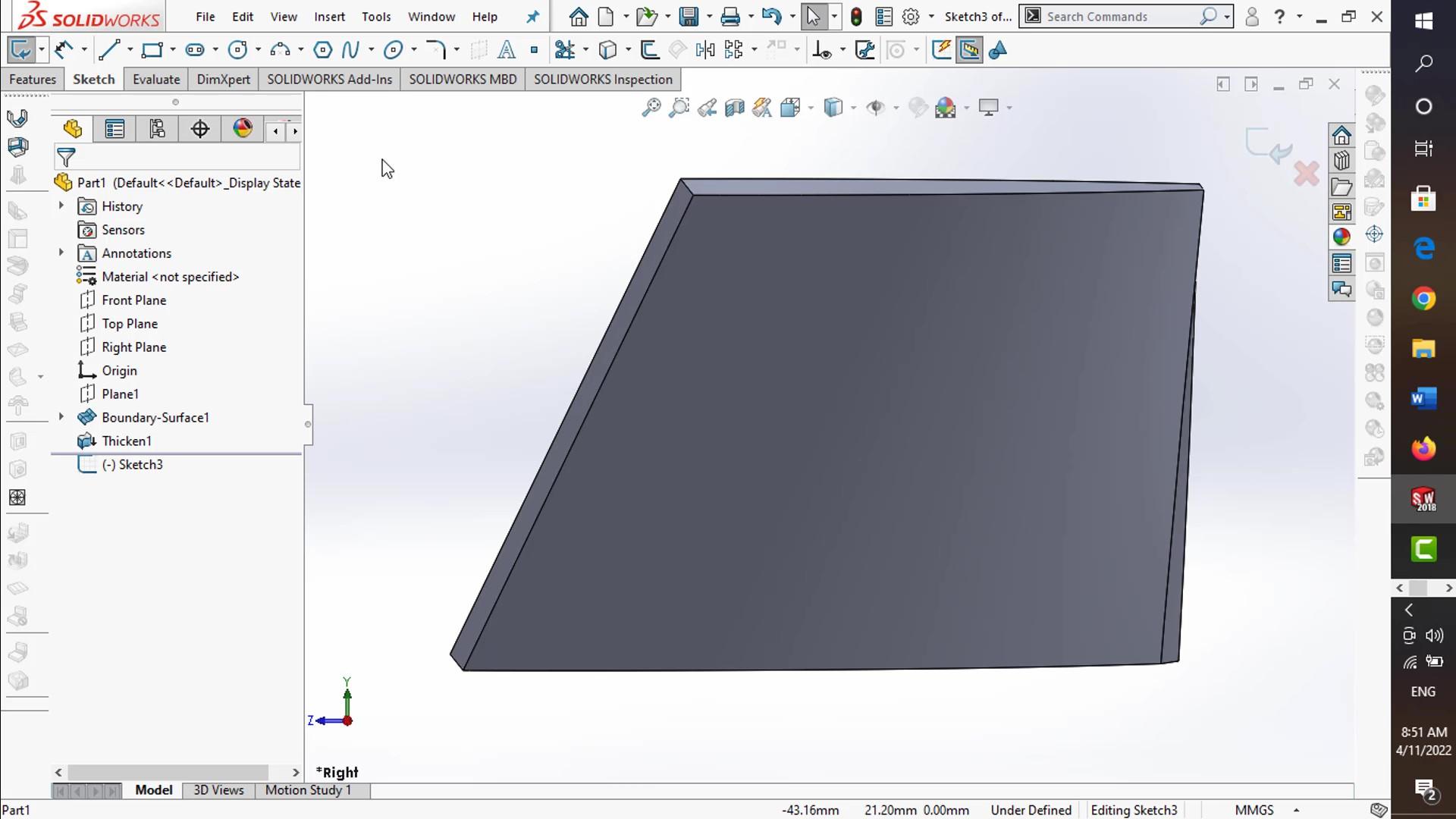The height and width of the screenshot is (819, 1456).
Task: Activate the sketch Text tool
Action: point(506,50)
